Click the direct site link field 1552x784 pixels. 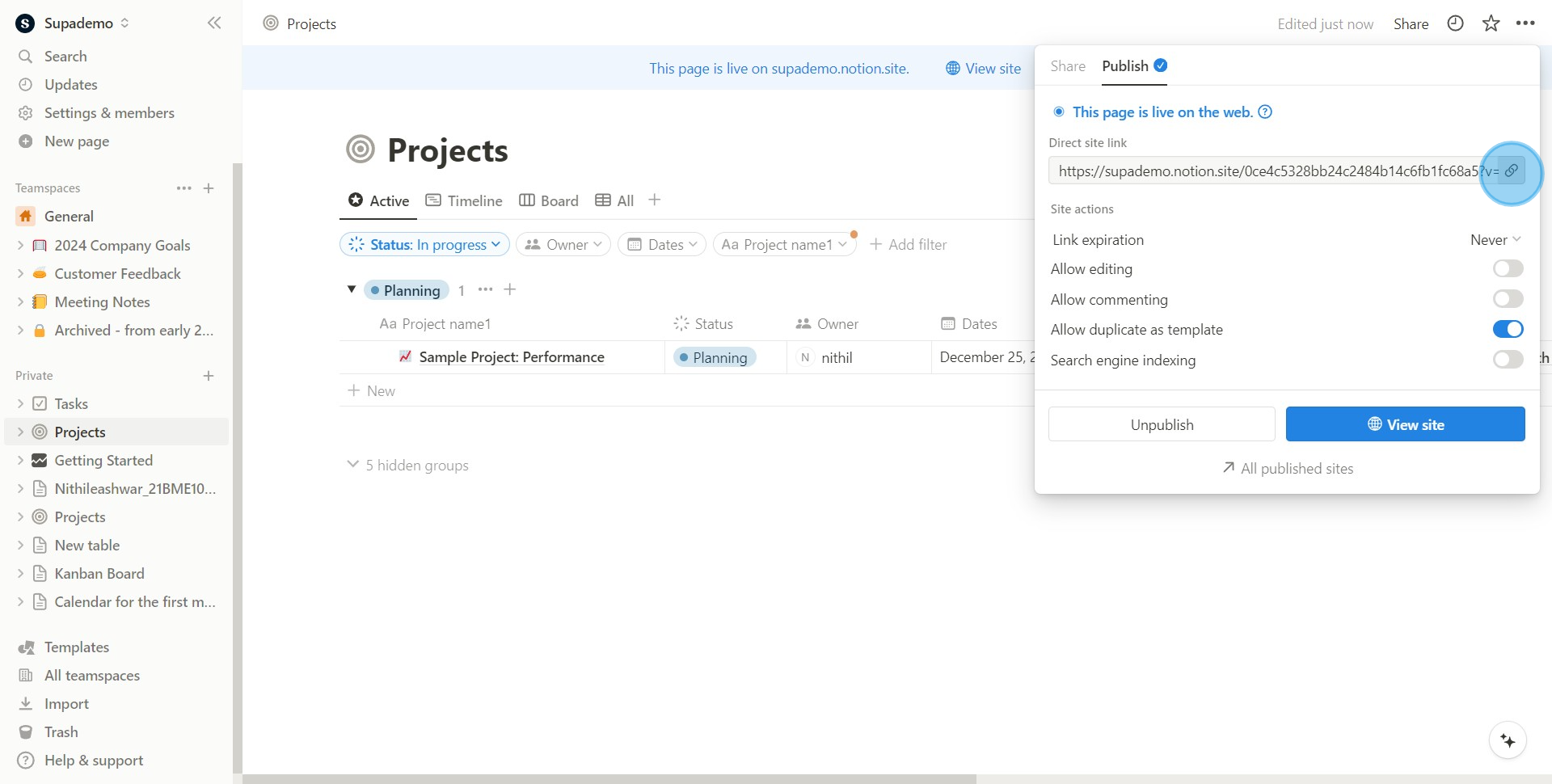pyautogui.click(x=1273, y=171)
